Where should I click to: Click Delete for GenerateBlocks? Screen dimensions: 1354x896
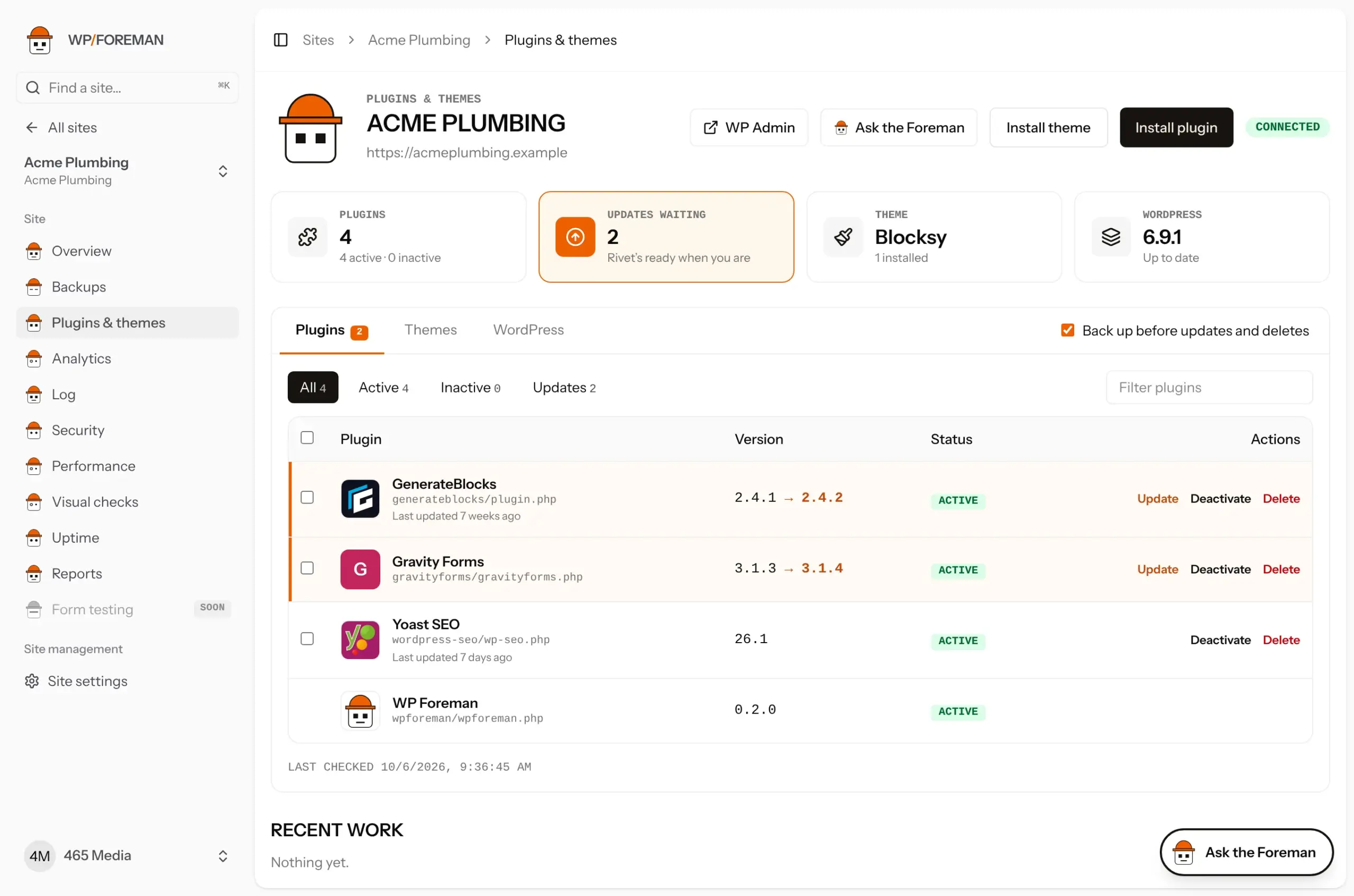tap(1281, 498)
